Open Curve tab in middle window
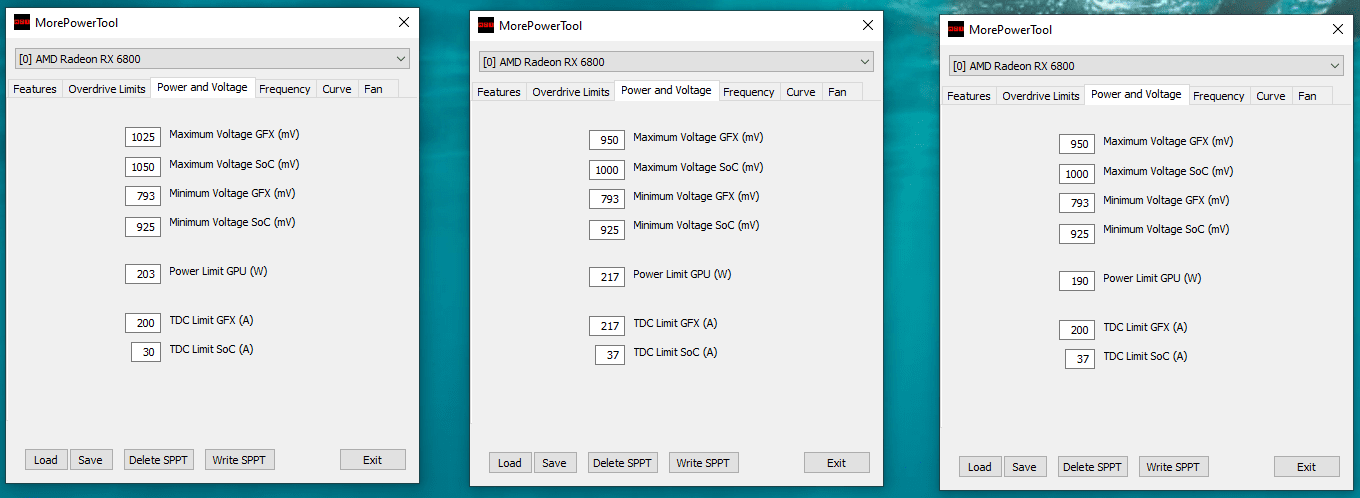Screen dimensions: 1360x498 point(801,92)
